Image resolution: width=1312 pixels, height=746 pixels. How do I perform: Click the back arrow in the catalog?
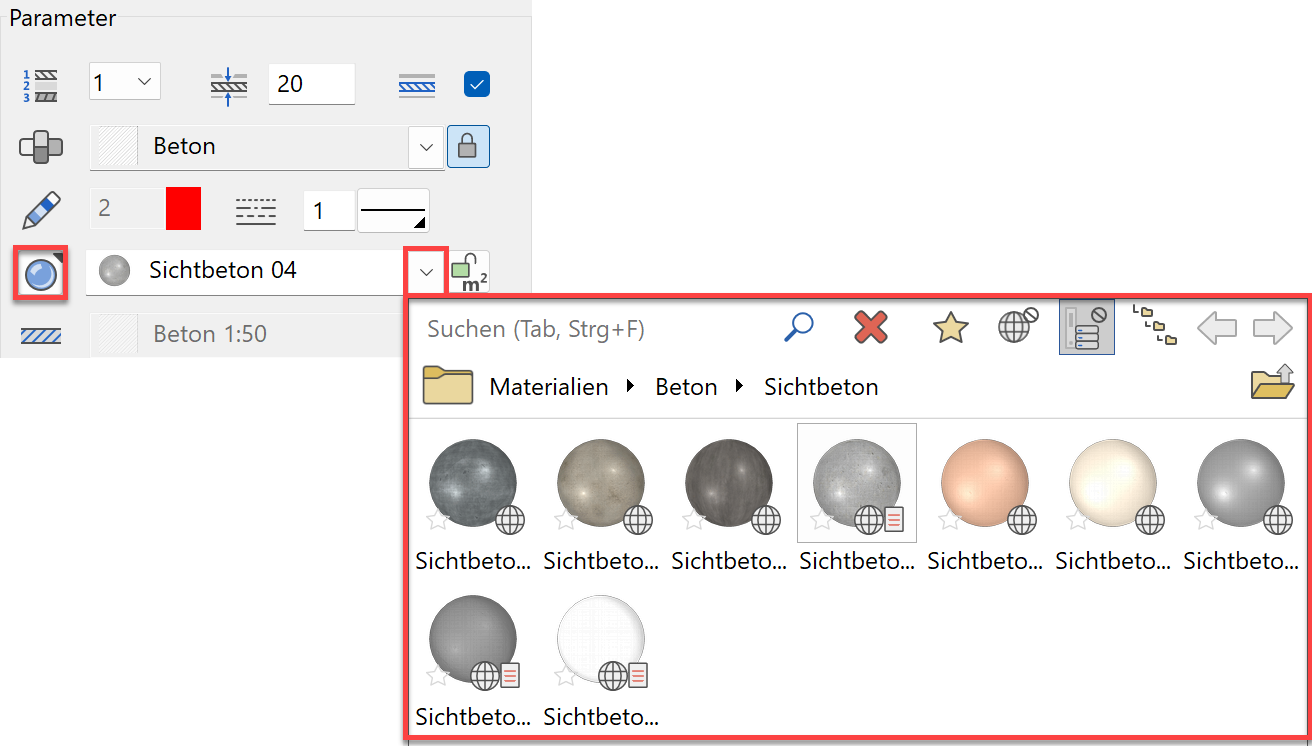point(1216,327)
